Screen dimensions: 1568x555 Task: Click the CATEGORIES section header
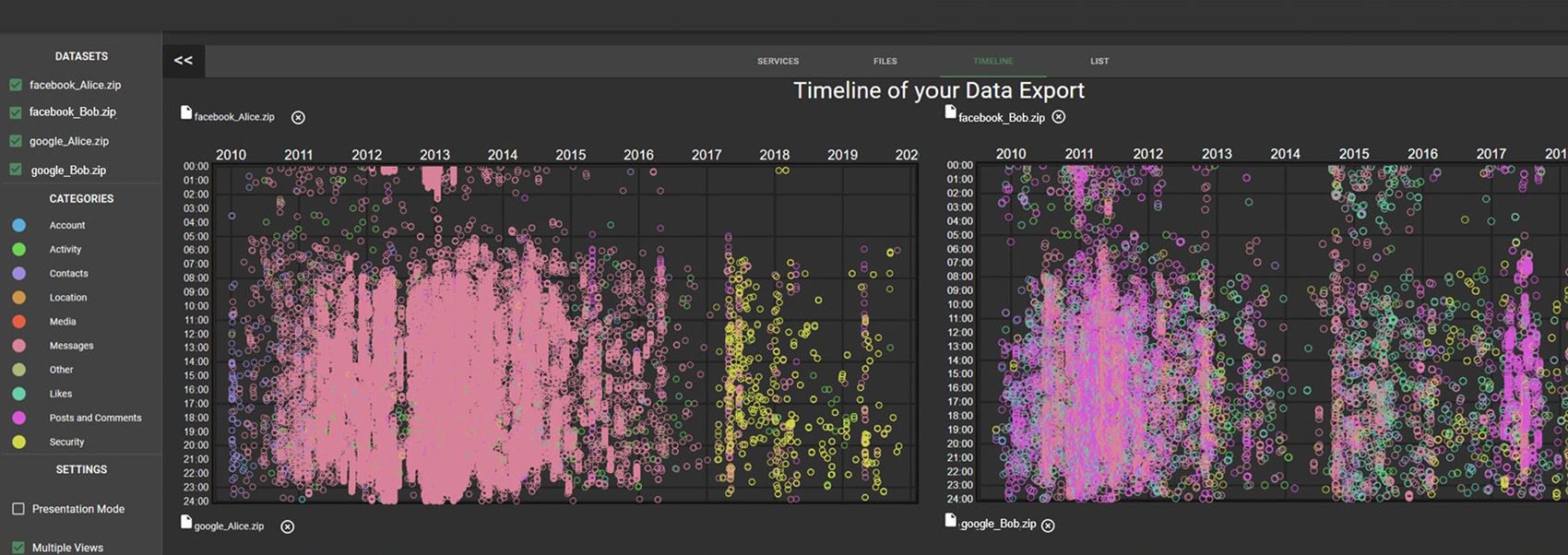[x=81, y=198]
